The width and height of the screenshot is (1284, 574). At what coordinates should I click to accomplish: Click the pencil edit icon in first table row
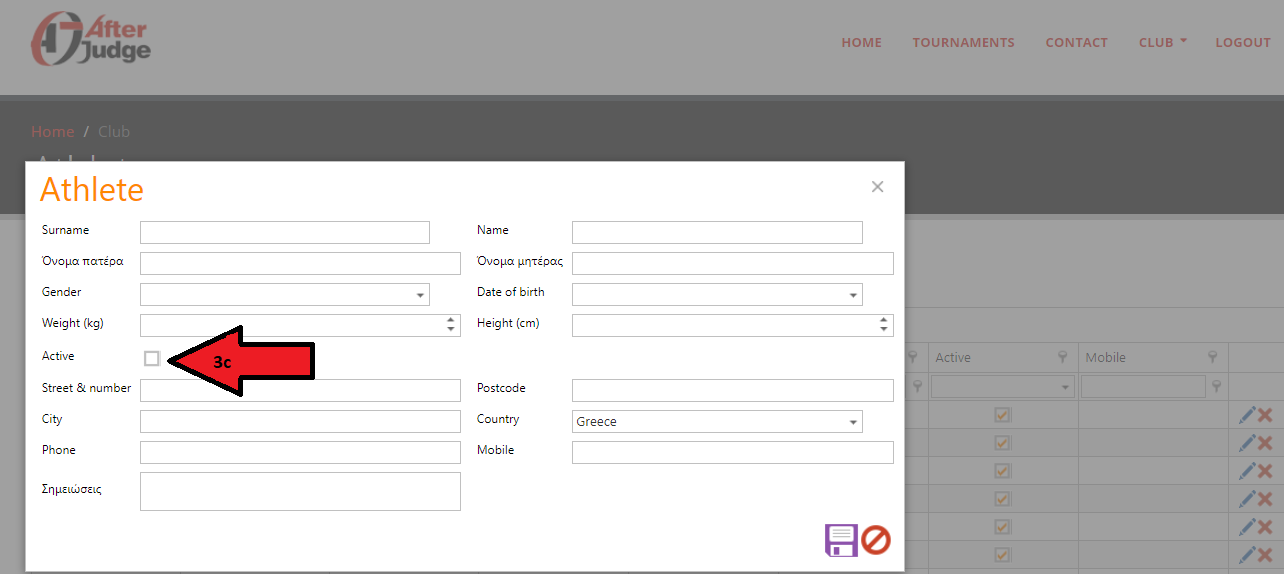click(1246, 415)
